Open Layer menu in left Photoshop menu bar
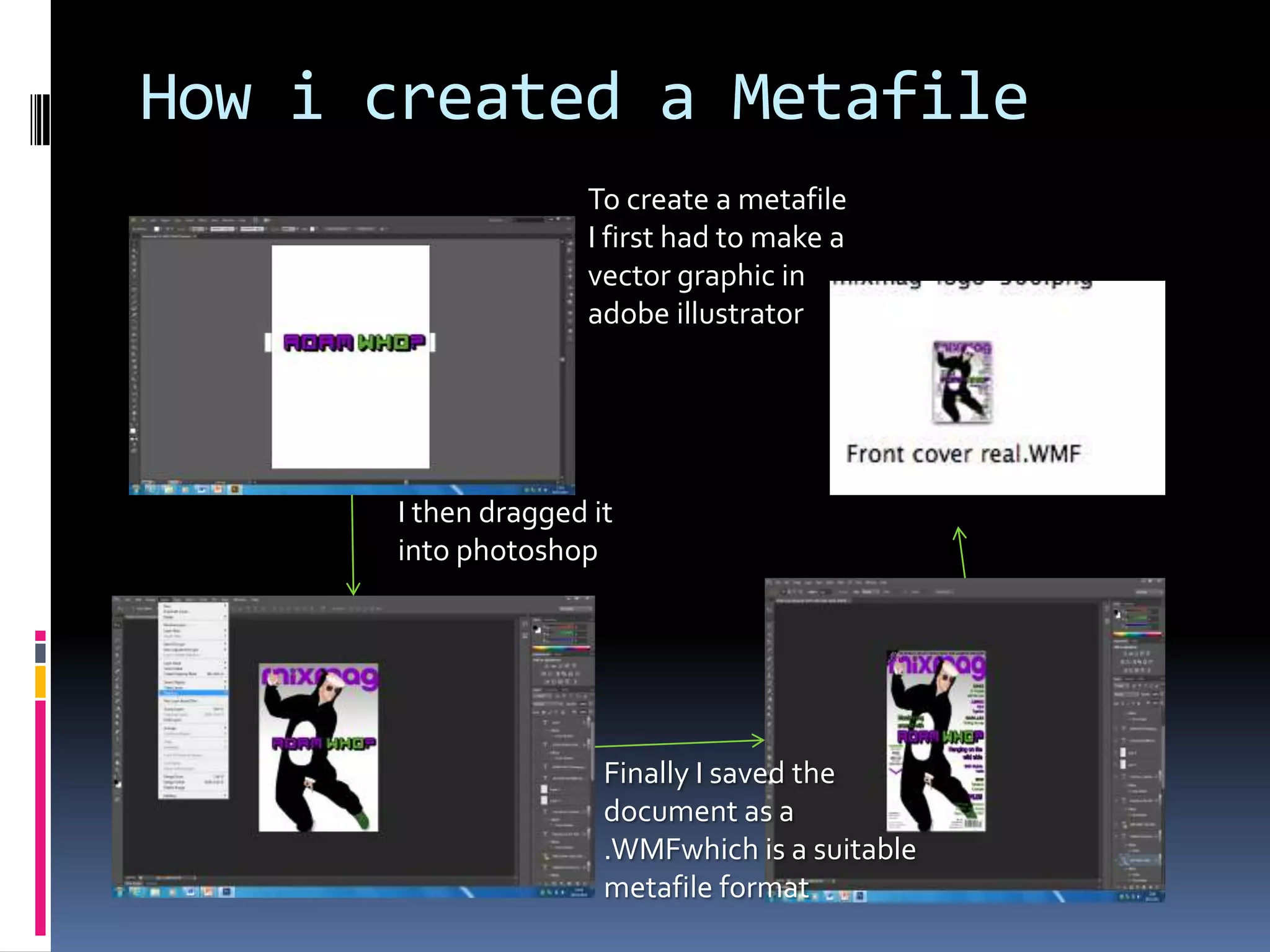The width and height of the screenshot is (1270, 952). 165,600
